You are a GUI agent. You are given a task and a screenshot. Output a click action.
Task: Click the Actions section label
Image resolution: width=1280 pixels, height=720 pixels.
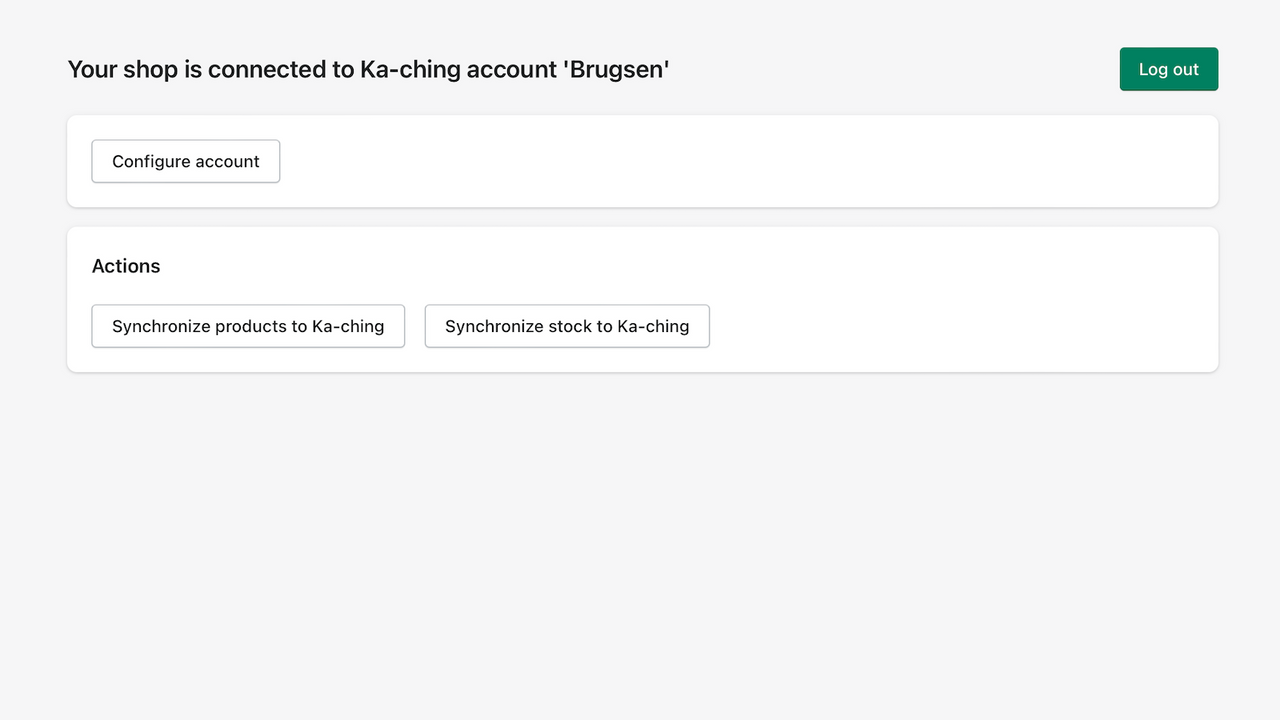tap(126, 266)
